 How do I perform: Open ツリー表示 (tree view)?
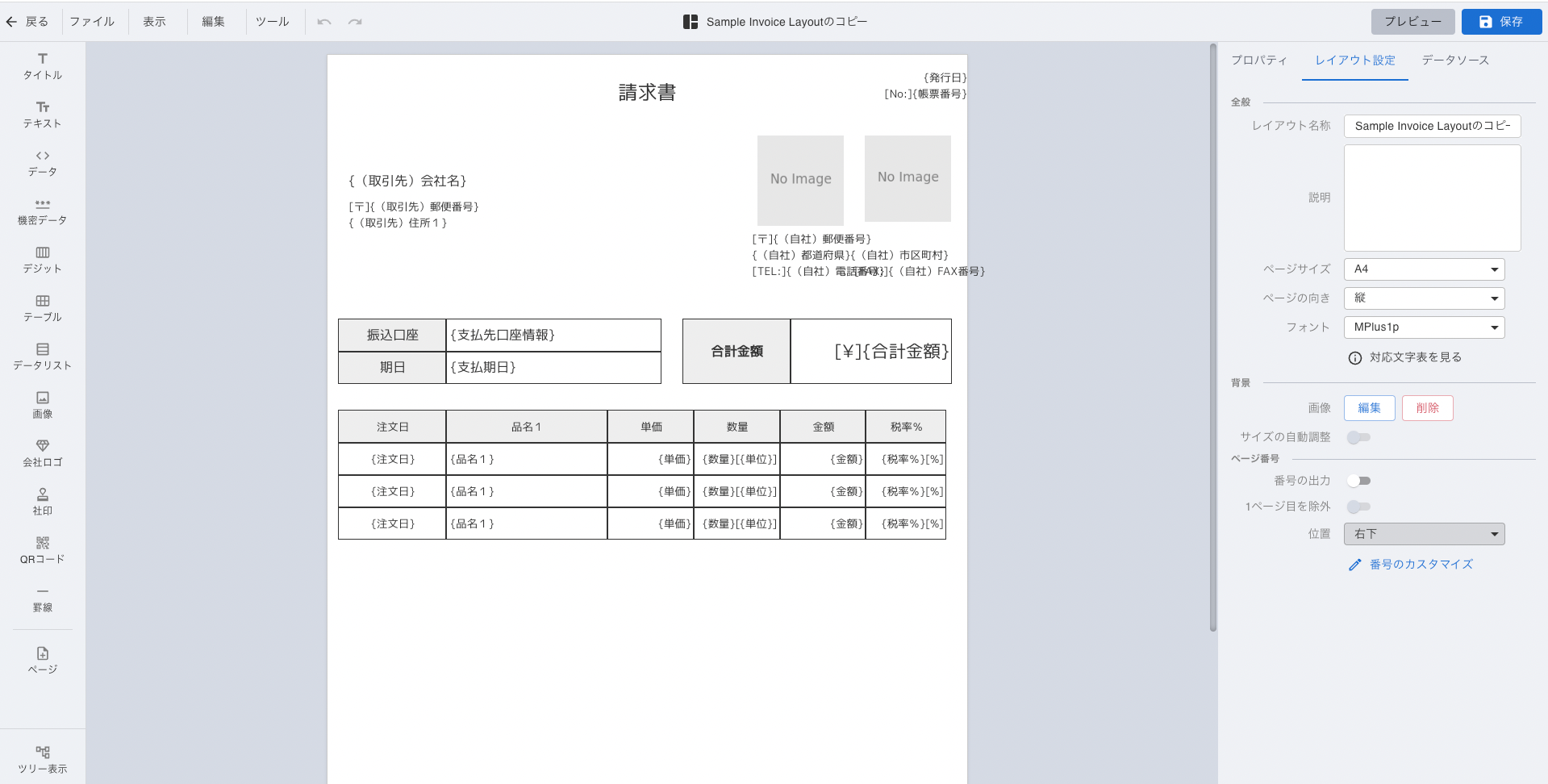click(43, 760)
